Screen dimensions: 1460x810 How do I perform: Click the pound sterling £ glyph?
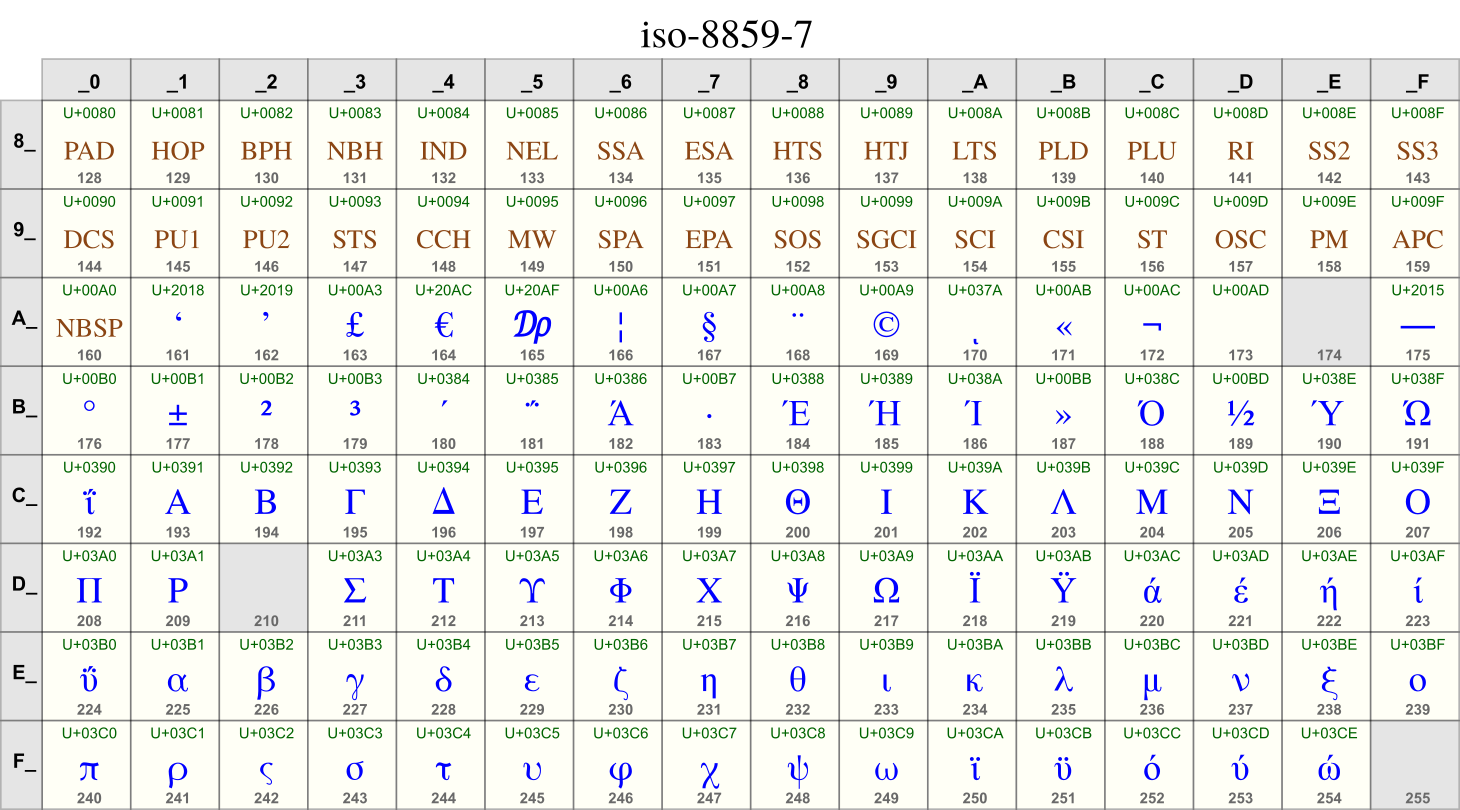354,324
